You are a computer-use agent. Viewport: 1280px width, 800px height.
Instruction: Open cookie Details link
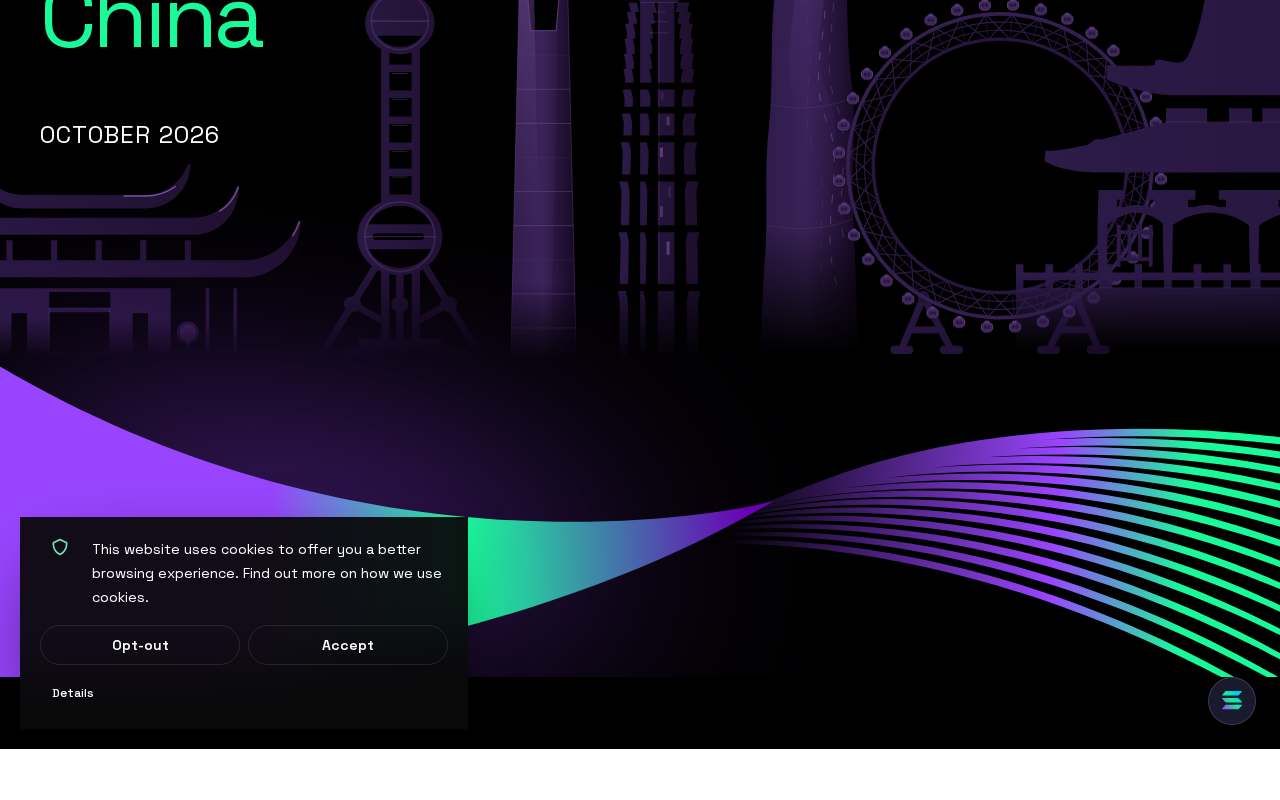coord(73,693)
